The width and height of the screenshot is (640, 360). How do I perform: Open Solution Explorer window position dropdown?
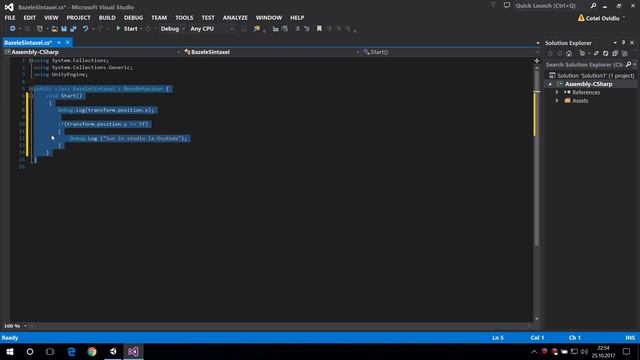click(x=615, y=42)
